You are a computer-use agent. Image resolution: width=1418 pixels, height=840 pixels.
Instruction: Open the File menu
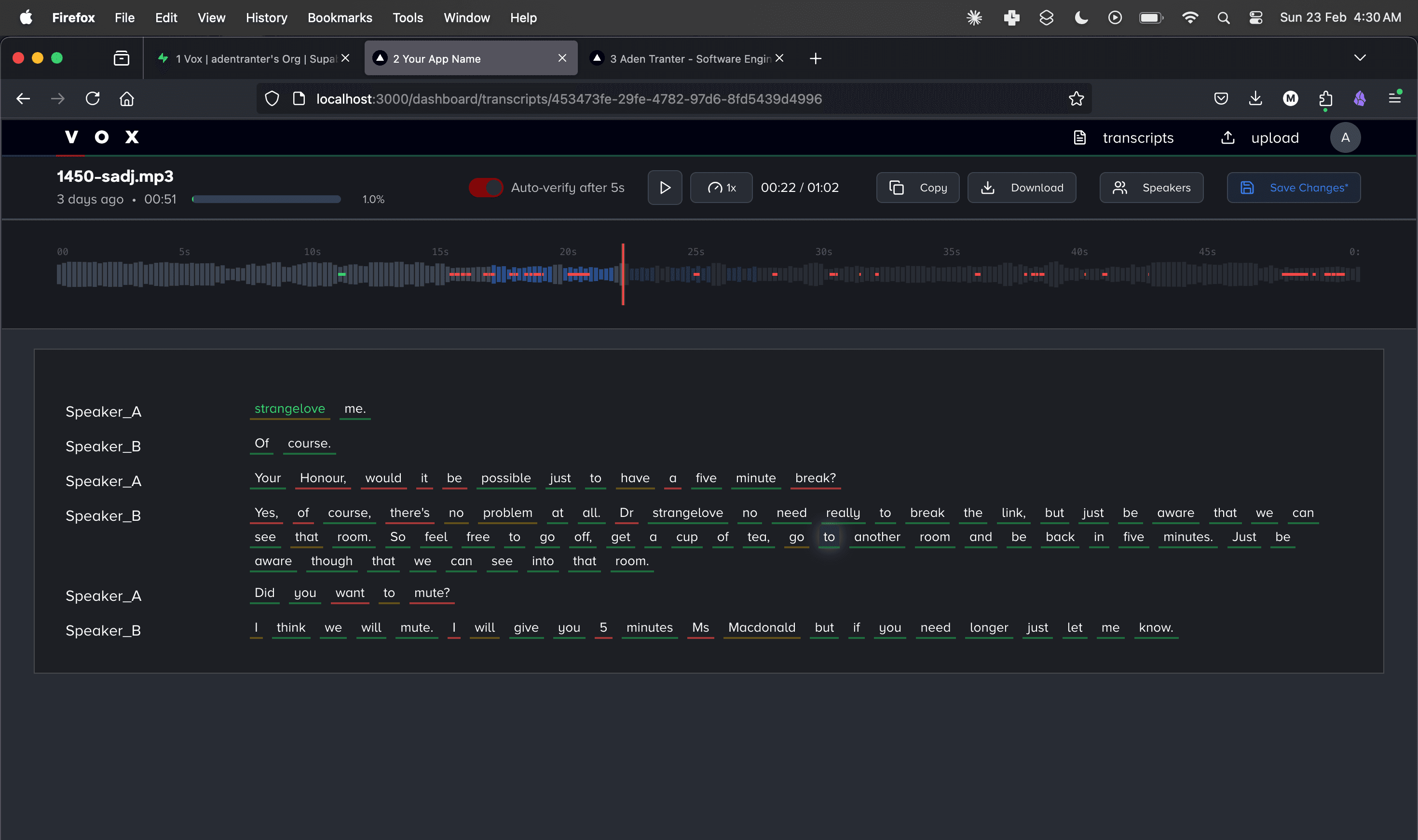(x=124, y=18)
